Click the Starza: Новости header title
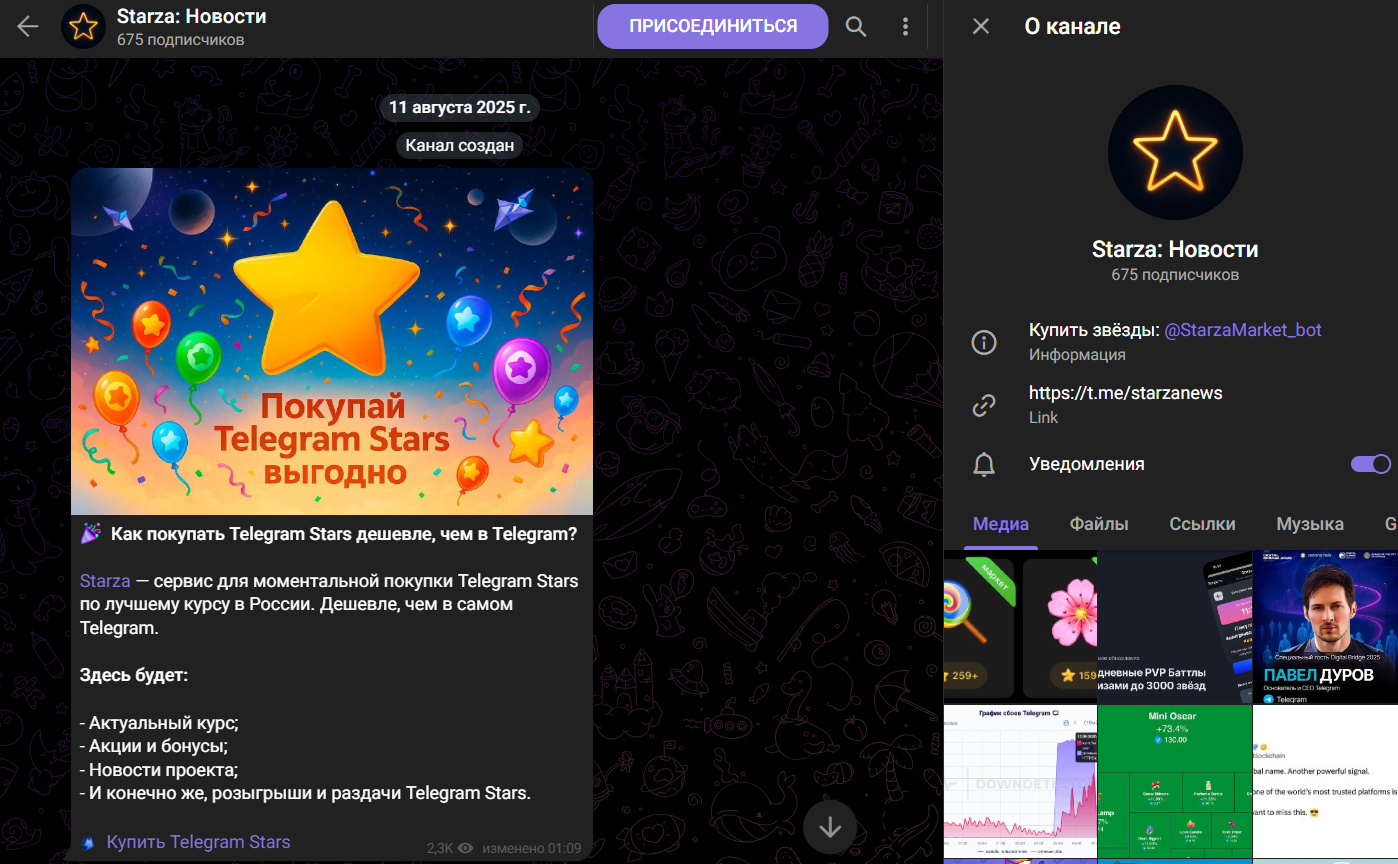This screenshot has width=1398, height=864. click(x=192, y=17)
